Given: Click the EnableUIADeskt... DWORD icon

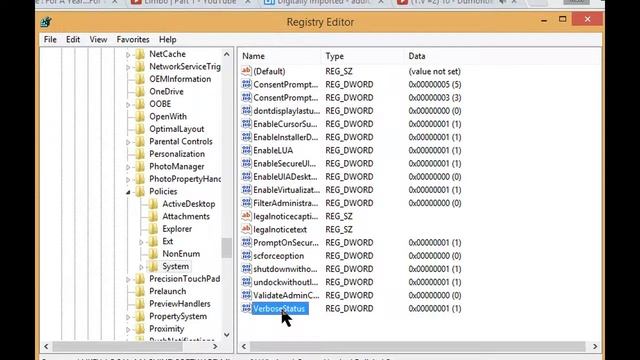Looking at the screenshot, I should 246,176.
